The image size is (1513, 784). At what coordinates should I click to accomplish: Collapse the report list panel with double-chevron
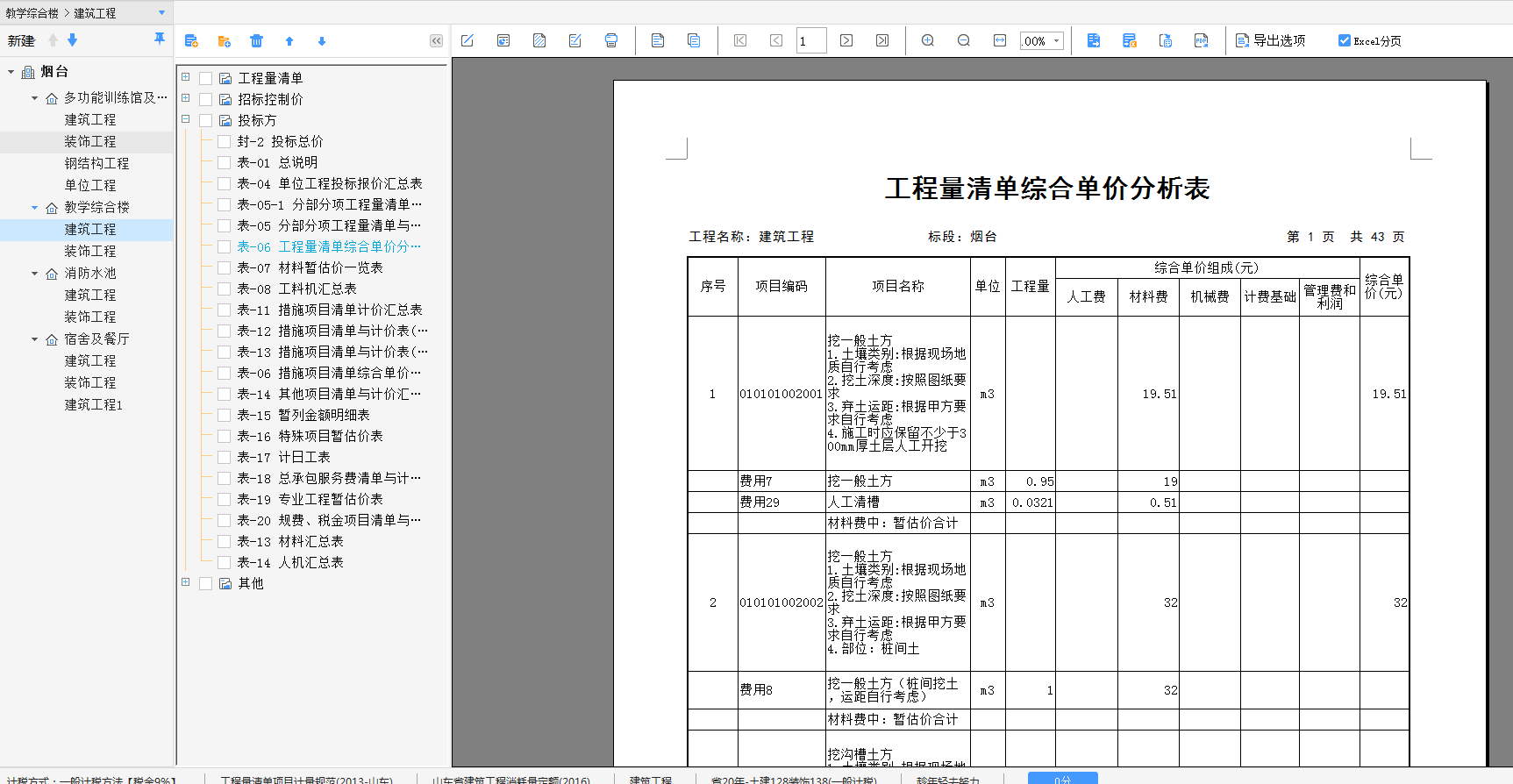(436, 41)
